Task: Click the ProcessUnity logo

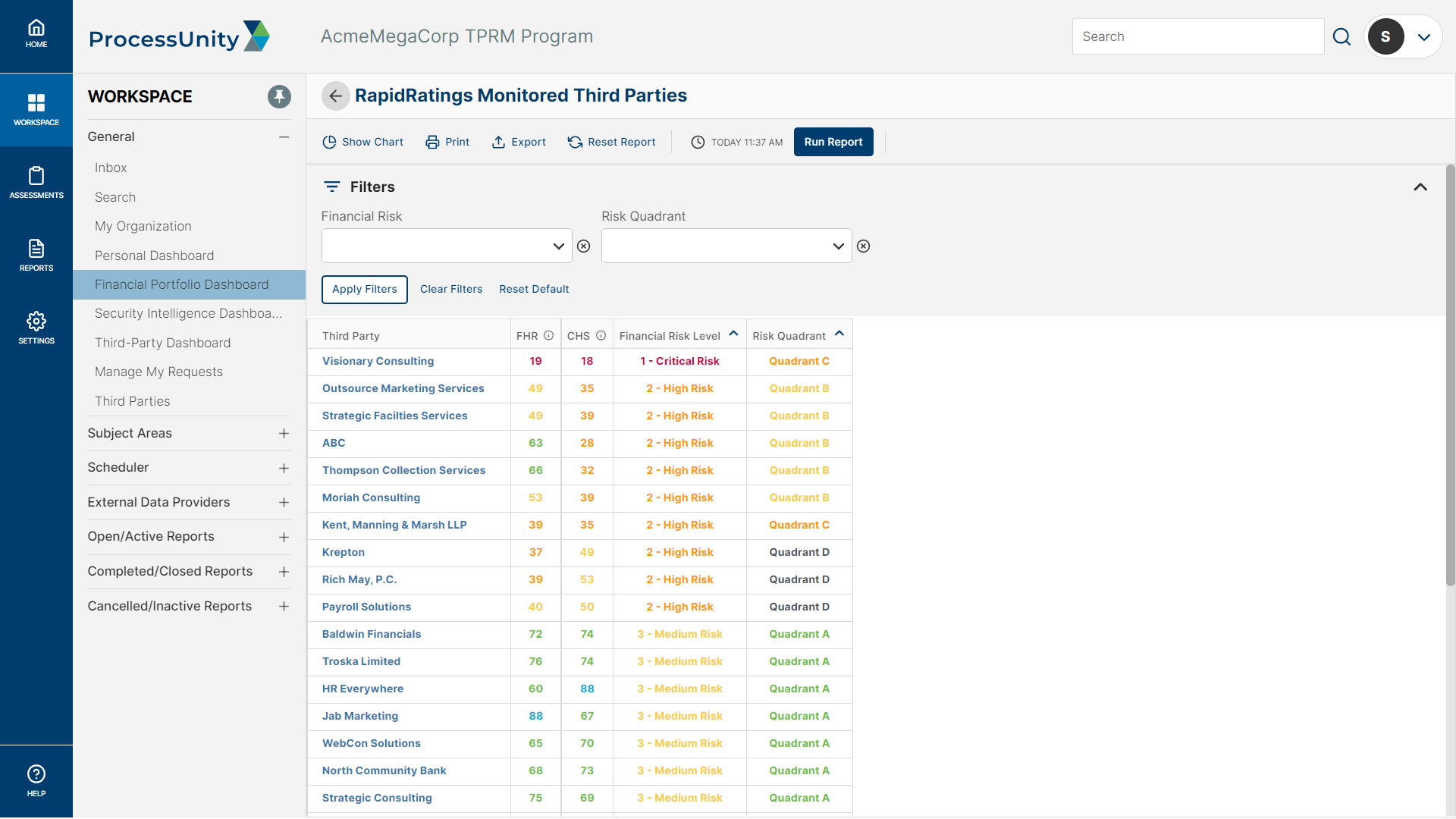Action: 179,36
